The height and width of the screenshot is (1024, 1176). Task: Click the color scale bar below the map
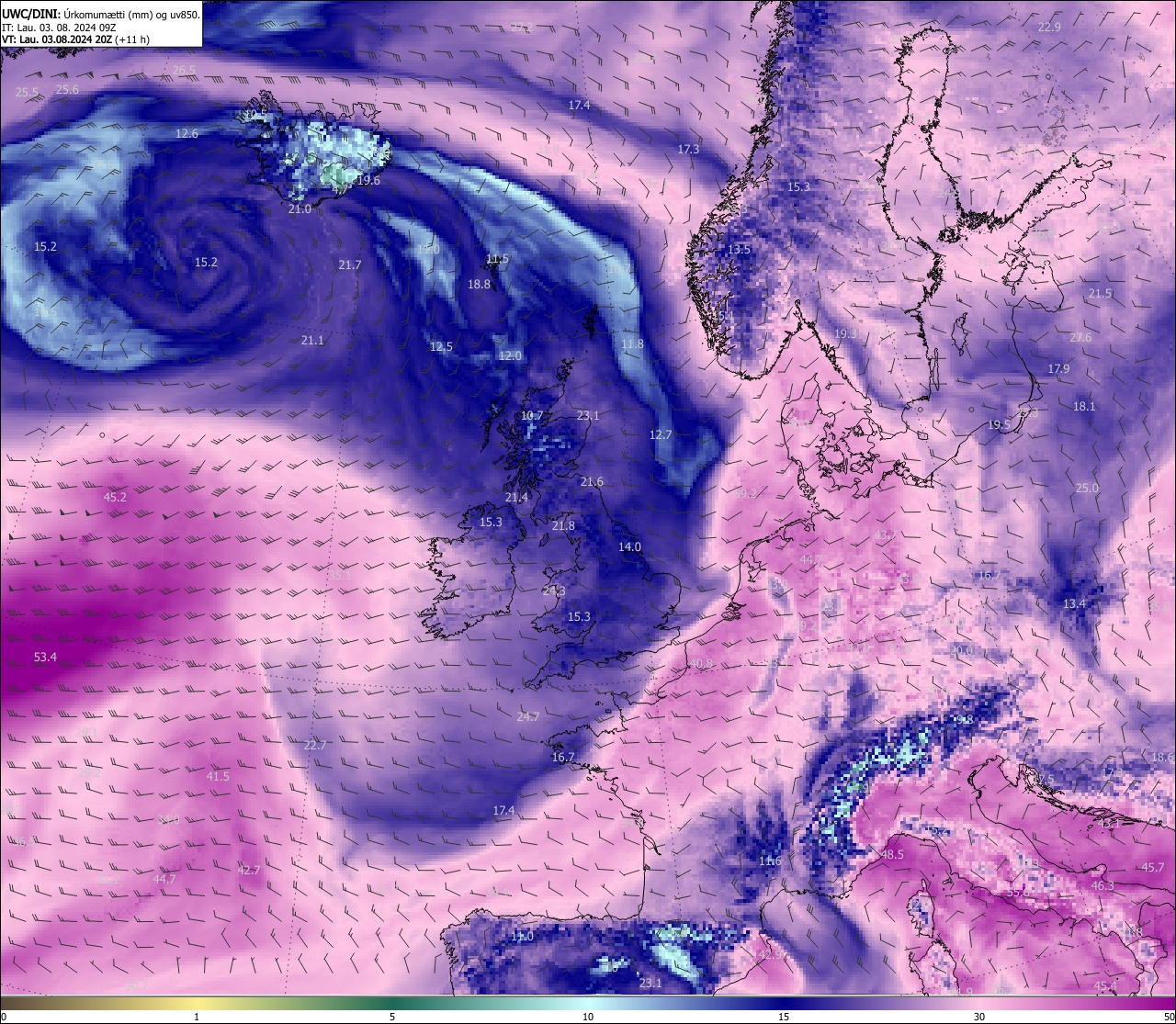click(x=588, y=1003)
